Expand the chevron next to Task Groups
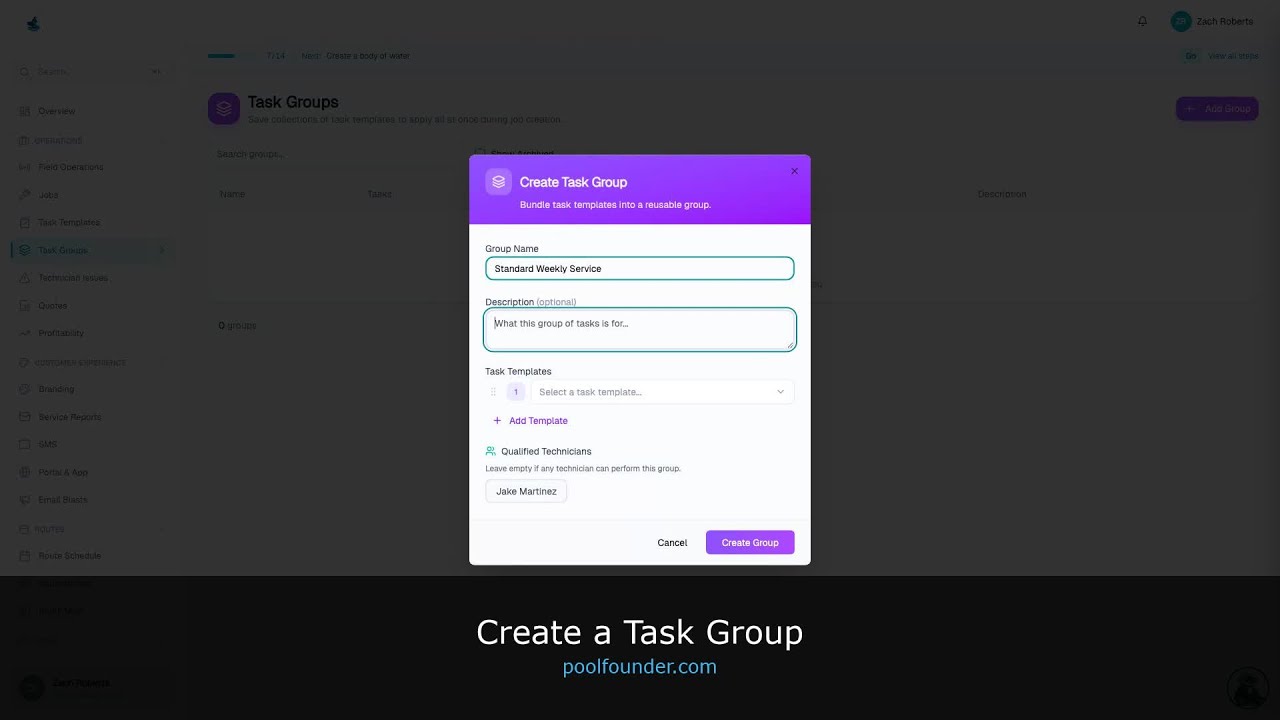Screen dimensions: 1280x720 [x=162, y=250]
